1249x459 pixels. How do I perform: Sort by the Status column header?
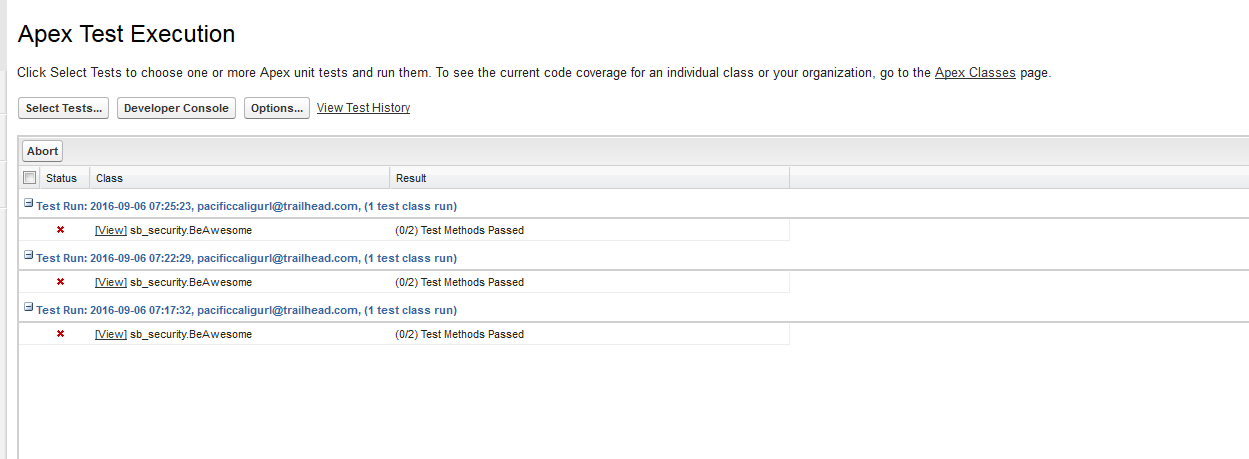click(x=61, y=178)
